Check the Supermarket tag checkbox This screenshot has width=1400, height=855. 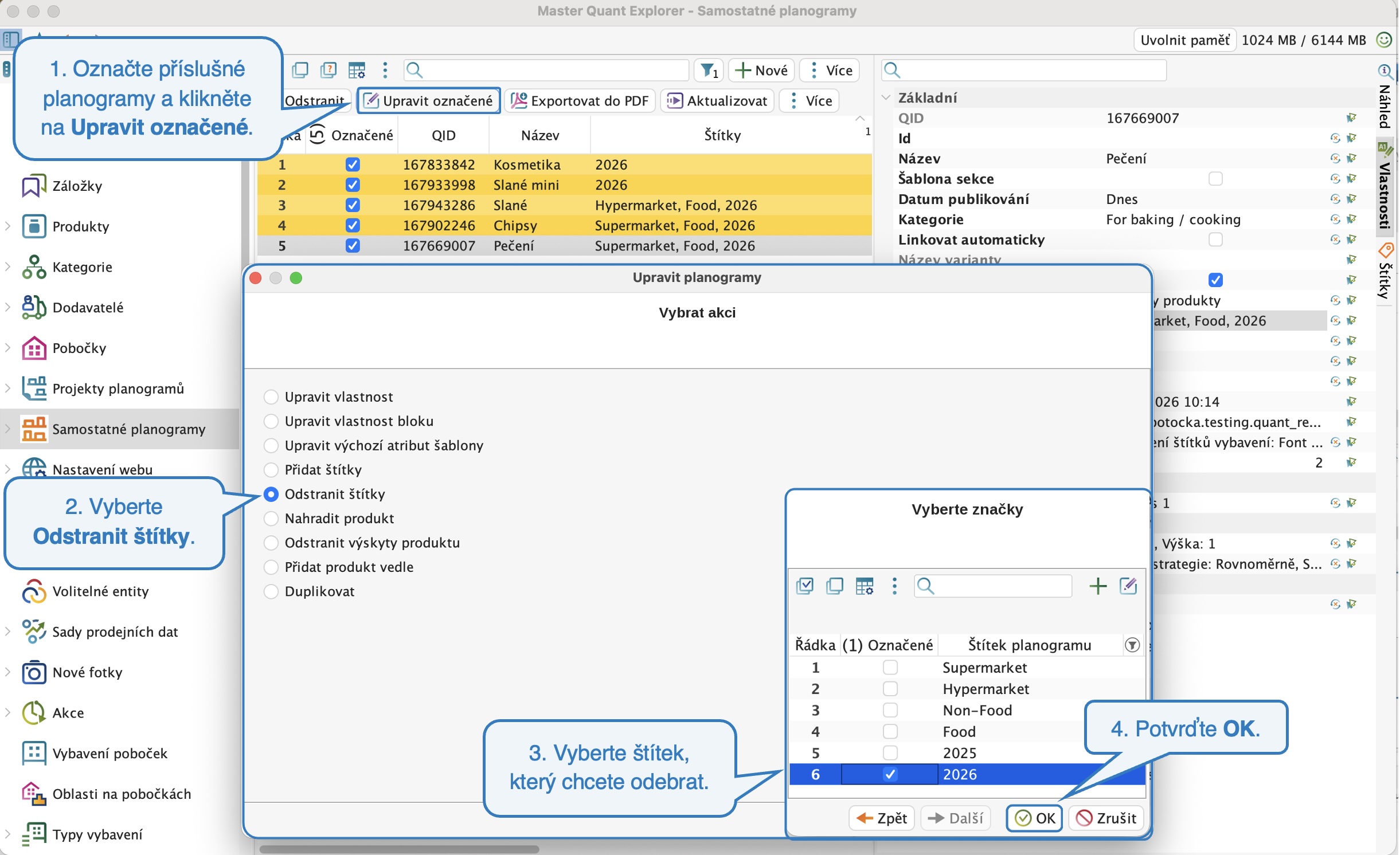pyautogui.click(x=890, y=667)
